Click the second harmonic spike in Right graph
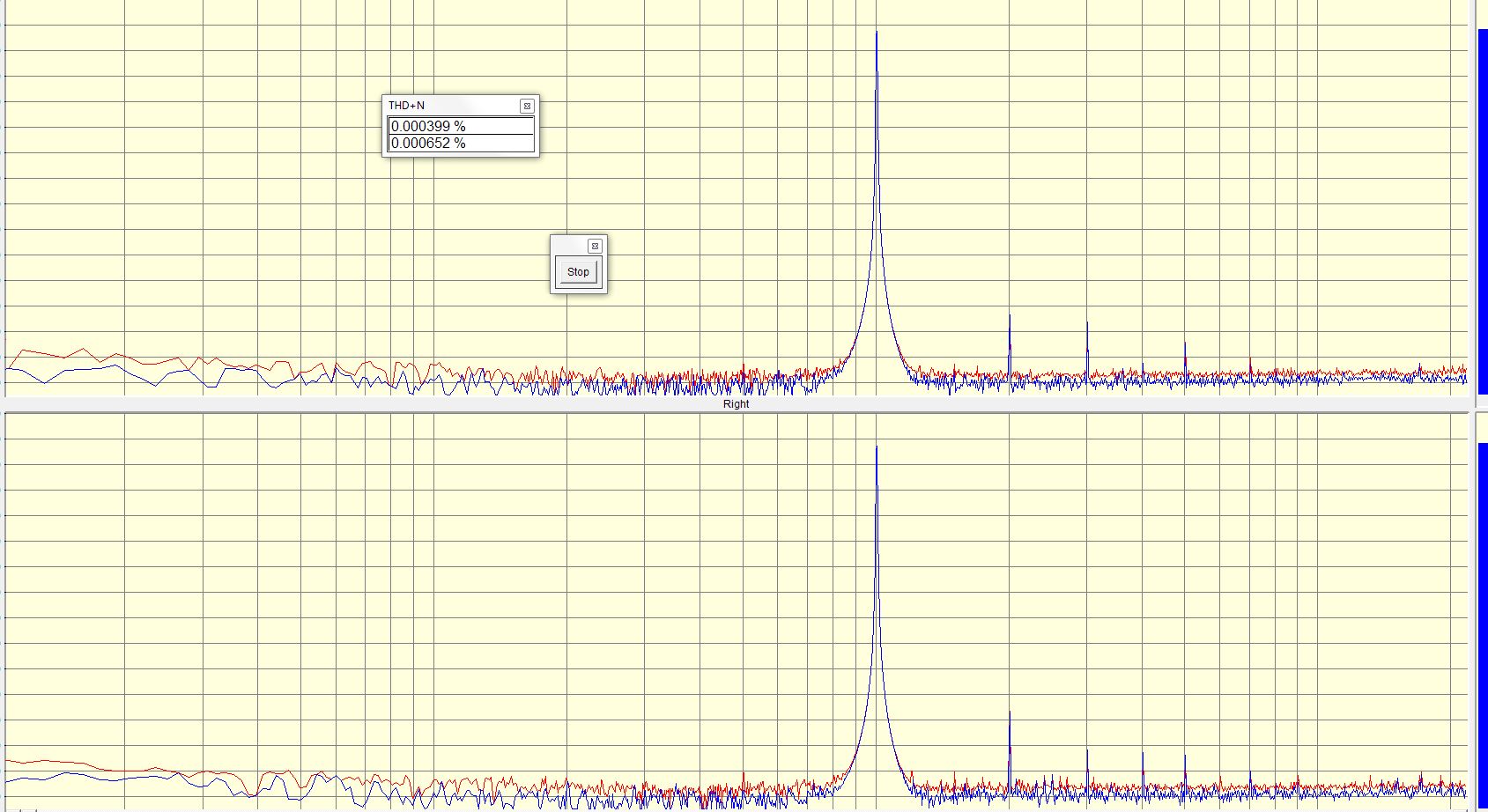Screen dimensions: 1488x812 coord(1010,715)
